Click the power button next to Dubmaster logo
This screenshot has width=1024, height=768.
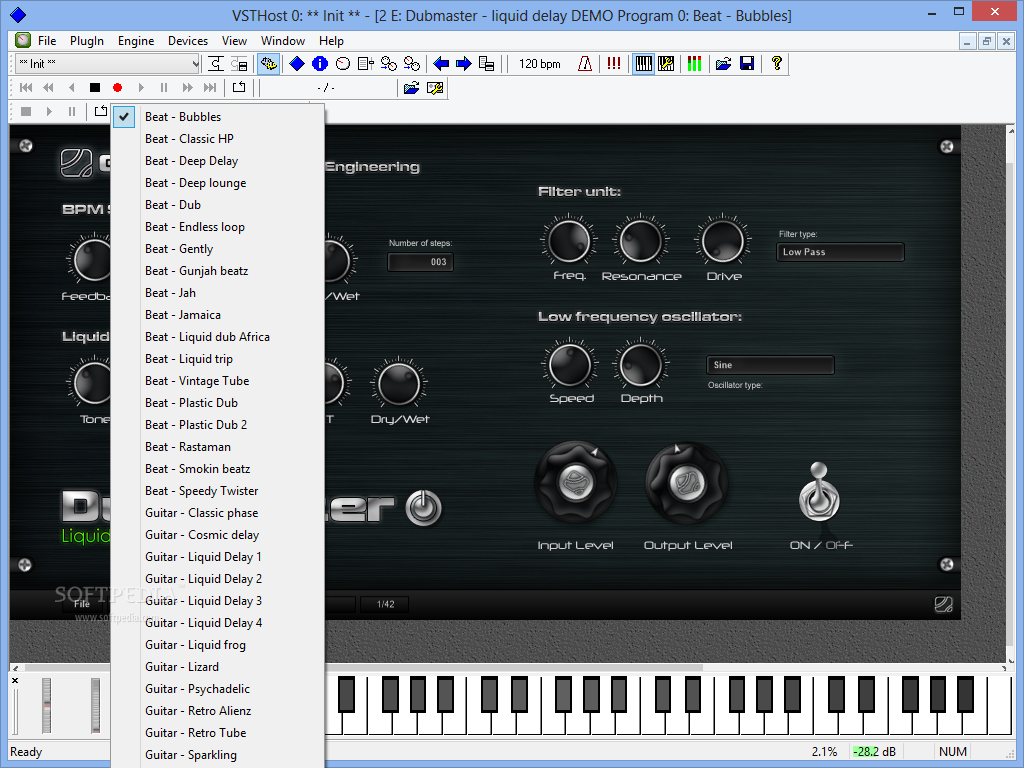coord(423,508)
